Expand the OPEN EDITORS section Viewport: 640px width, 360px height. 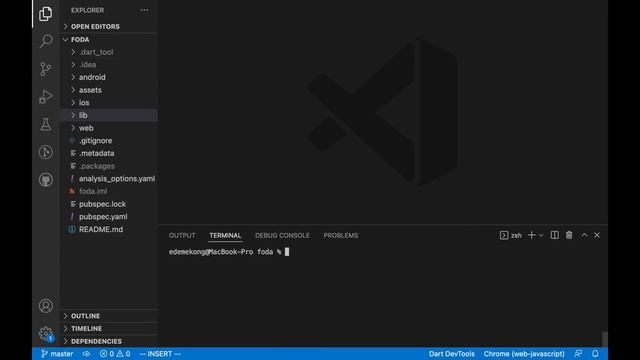[x=109, y=27]
